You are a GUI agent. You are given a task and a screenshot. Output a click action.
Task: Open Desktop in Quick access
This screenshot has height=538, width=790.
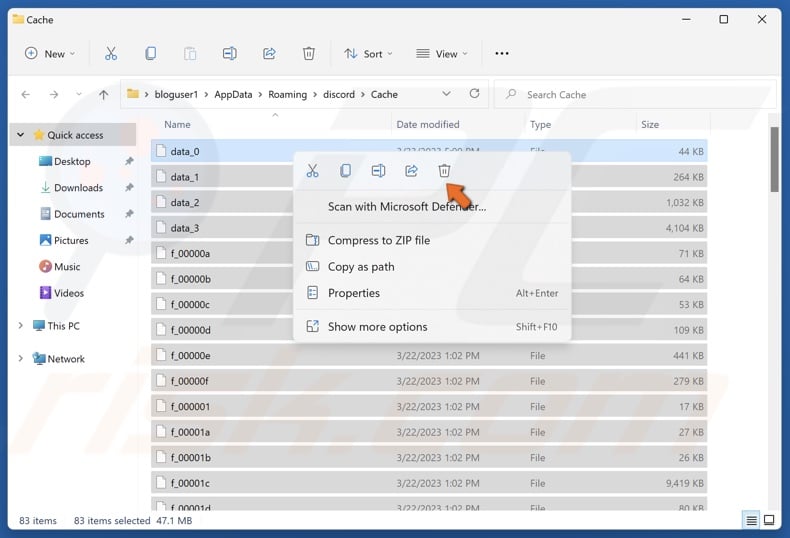72,161
